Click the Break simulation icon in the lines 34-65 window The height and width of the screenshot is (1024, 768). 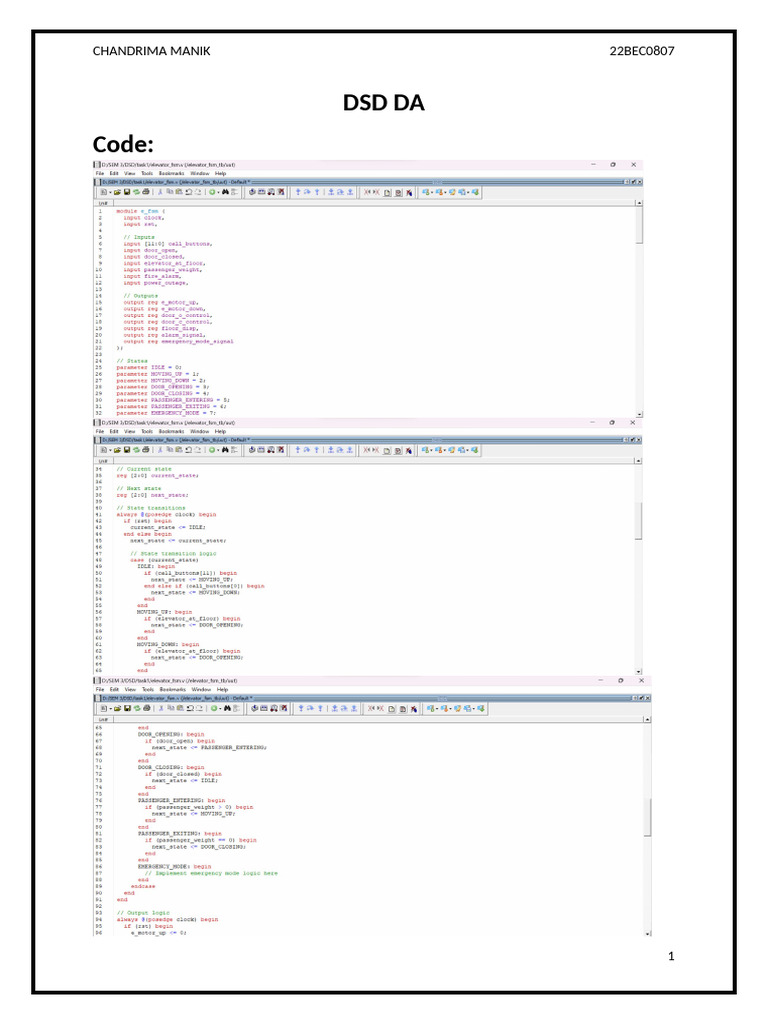tap(281, 451)
